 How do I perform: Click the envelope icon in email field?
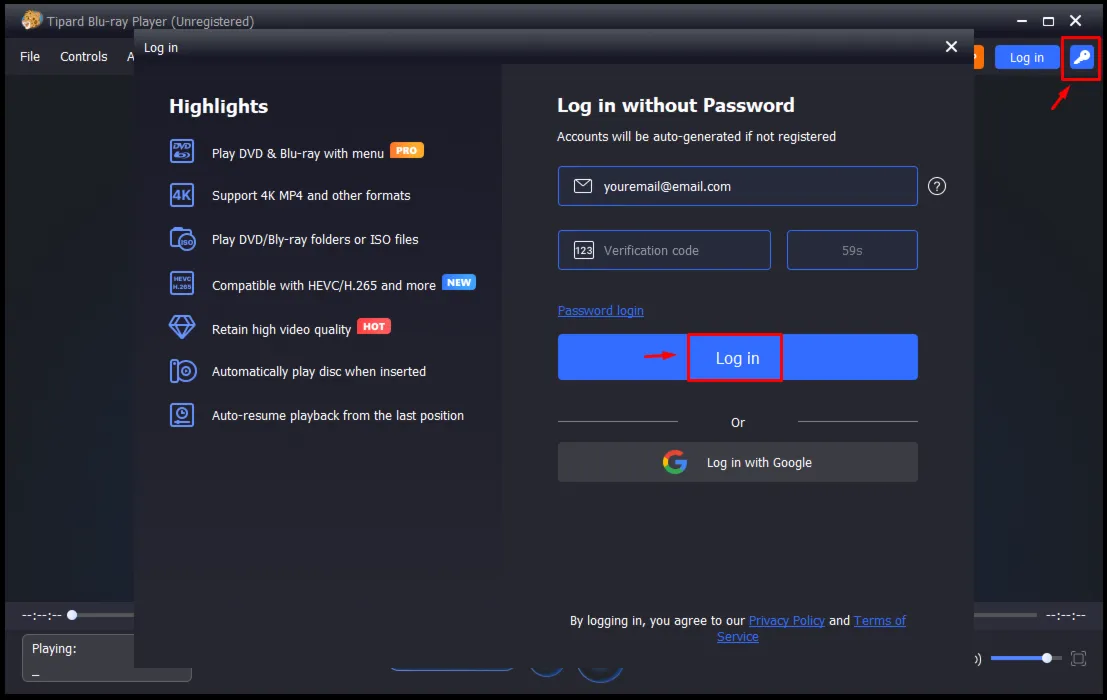pos(582,186)
